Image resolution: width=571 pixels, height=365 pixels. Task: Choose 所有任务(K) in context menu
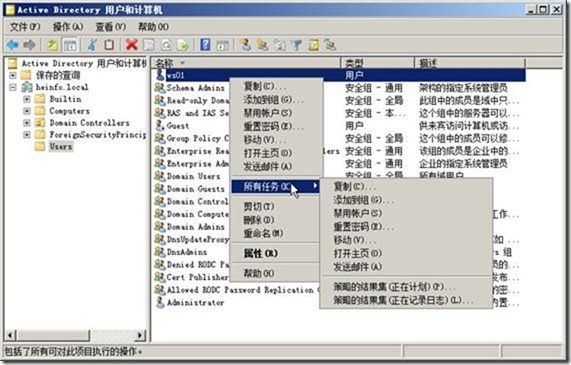tap(276, 187)
